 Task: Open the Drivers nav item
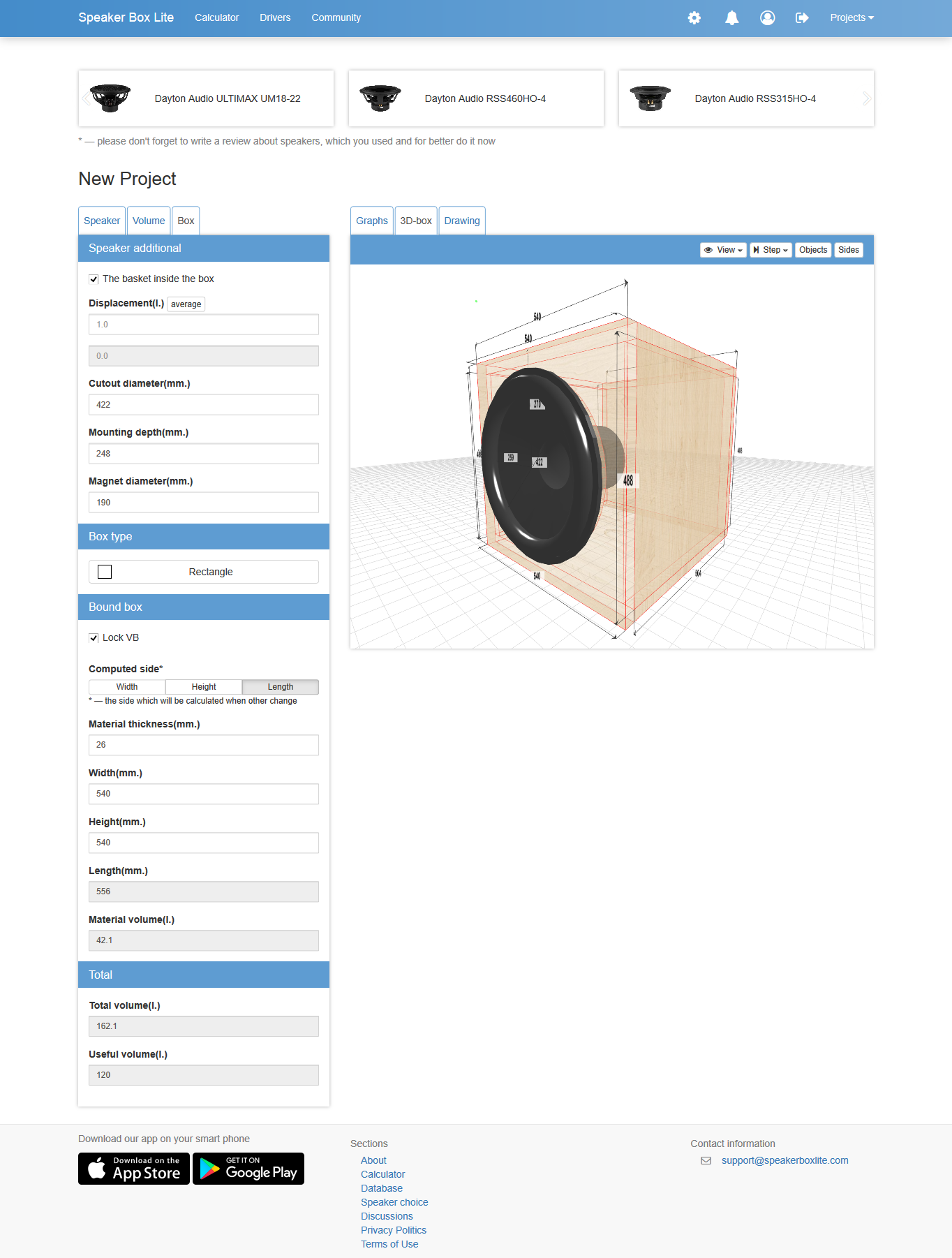tap(275, 18)
